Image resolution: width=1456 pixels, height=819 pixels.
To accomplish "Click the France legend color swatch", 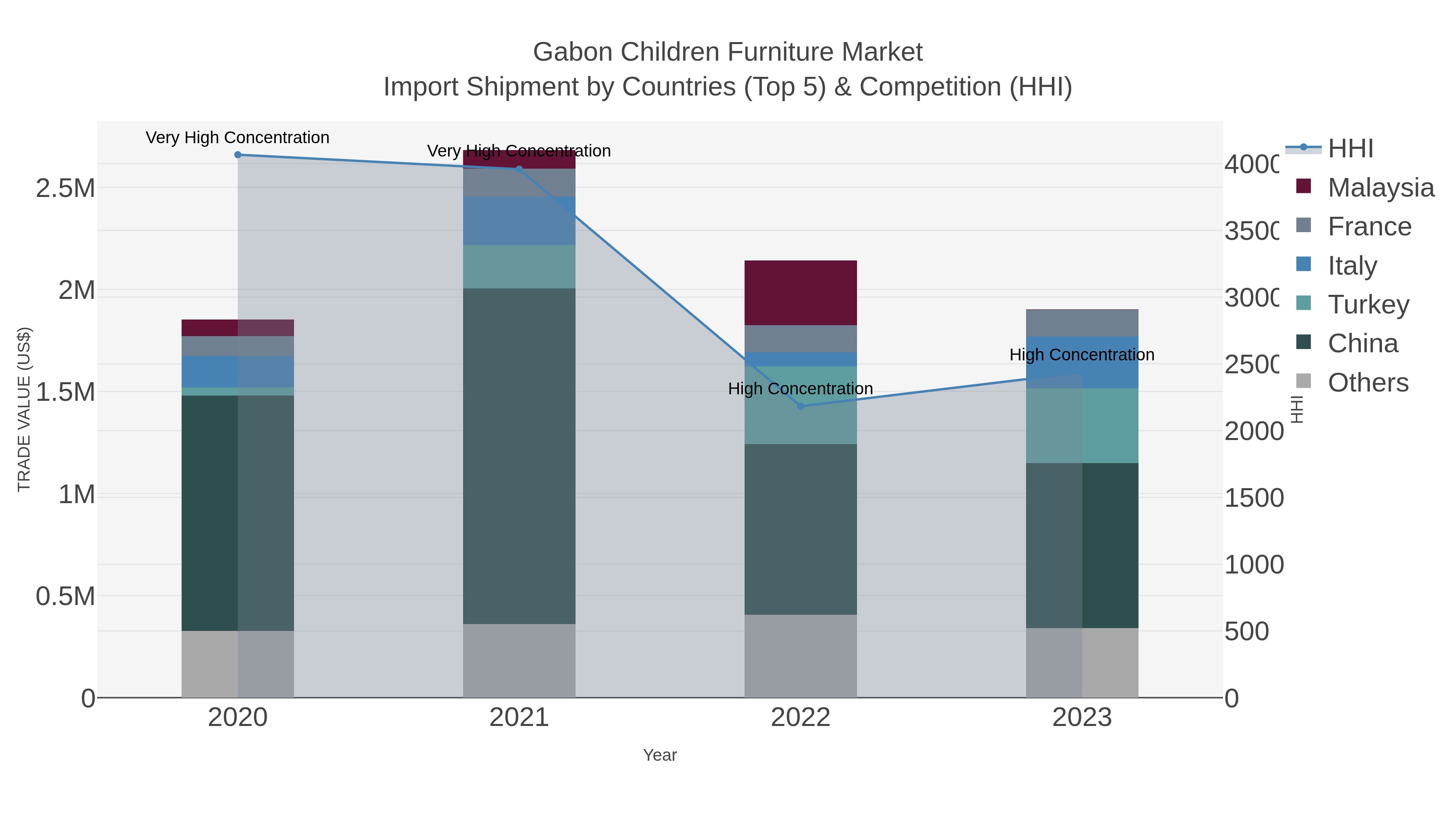I will click(x=1304, y=225).
